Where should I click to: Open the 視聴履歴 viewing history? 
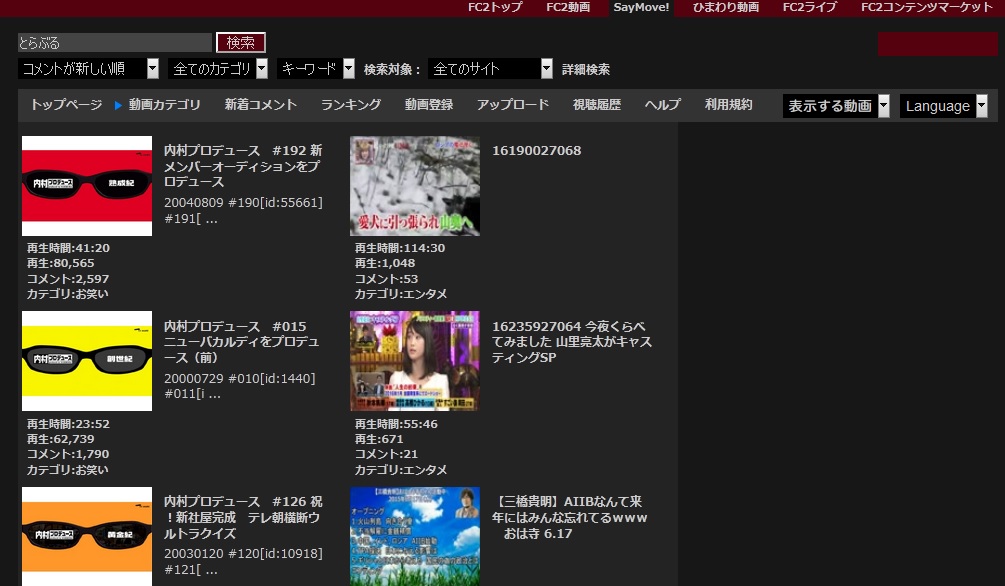(x=596, y=104)
